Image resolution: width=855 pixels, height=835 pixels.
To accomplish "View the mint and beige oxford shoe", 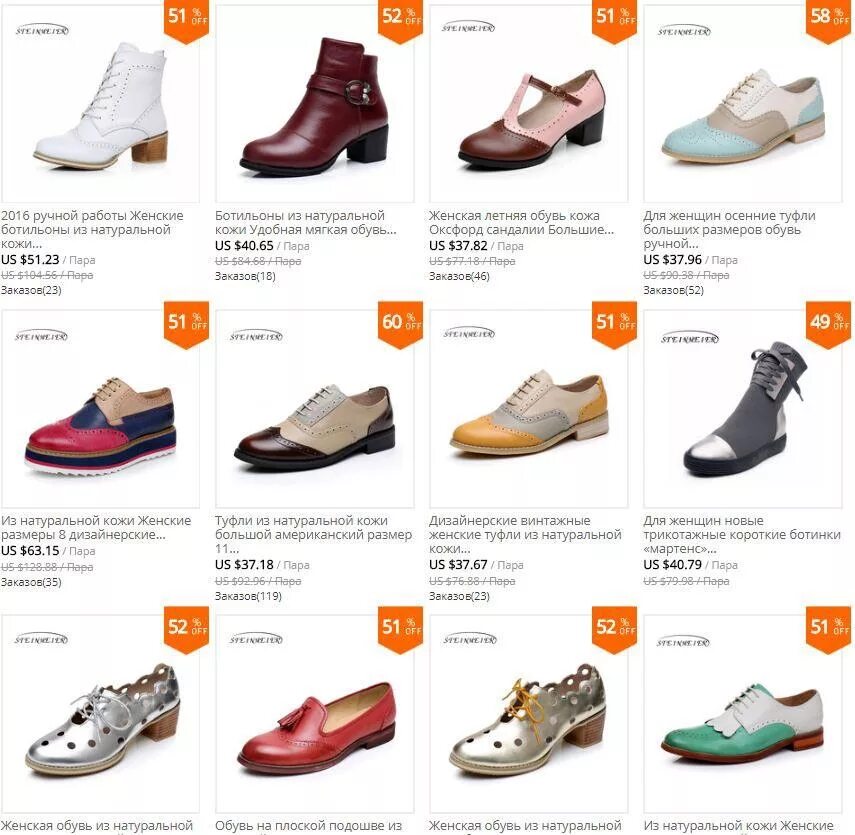I will pos(743,104).
